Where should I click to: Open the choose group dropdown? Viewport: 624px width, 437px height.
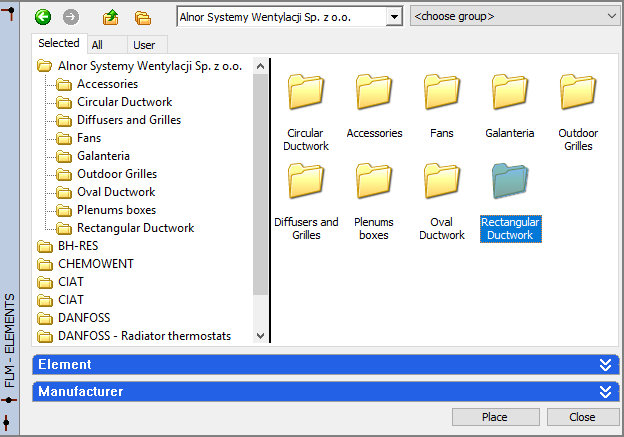(514, 17)
